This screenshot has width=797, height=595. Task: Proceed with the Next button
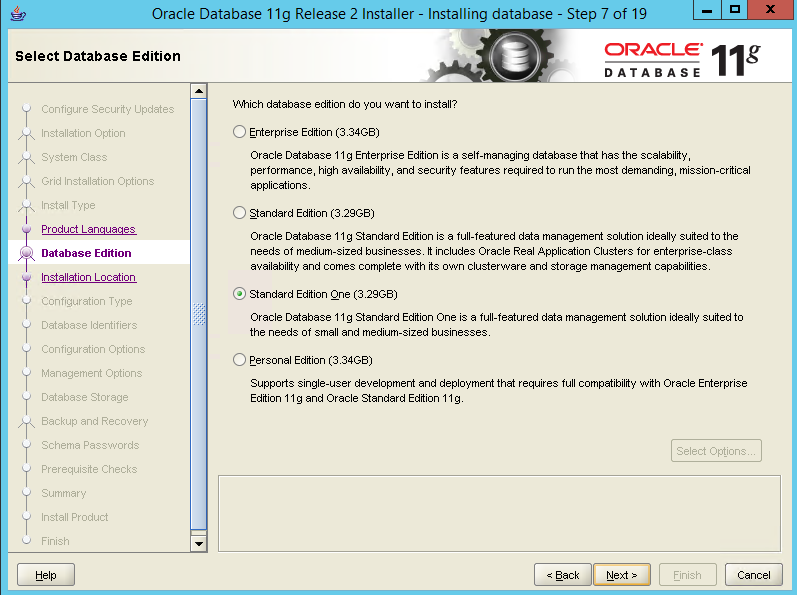pyautogui.click(x=622, y=575)
